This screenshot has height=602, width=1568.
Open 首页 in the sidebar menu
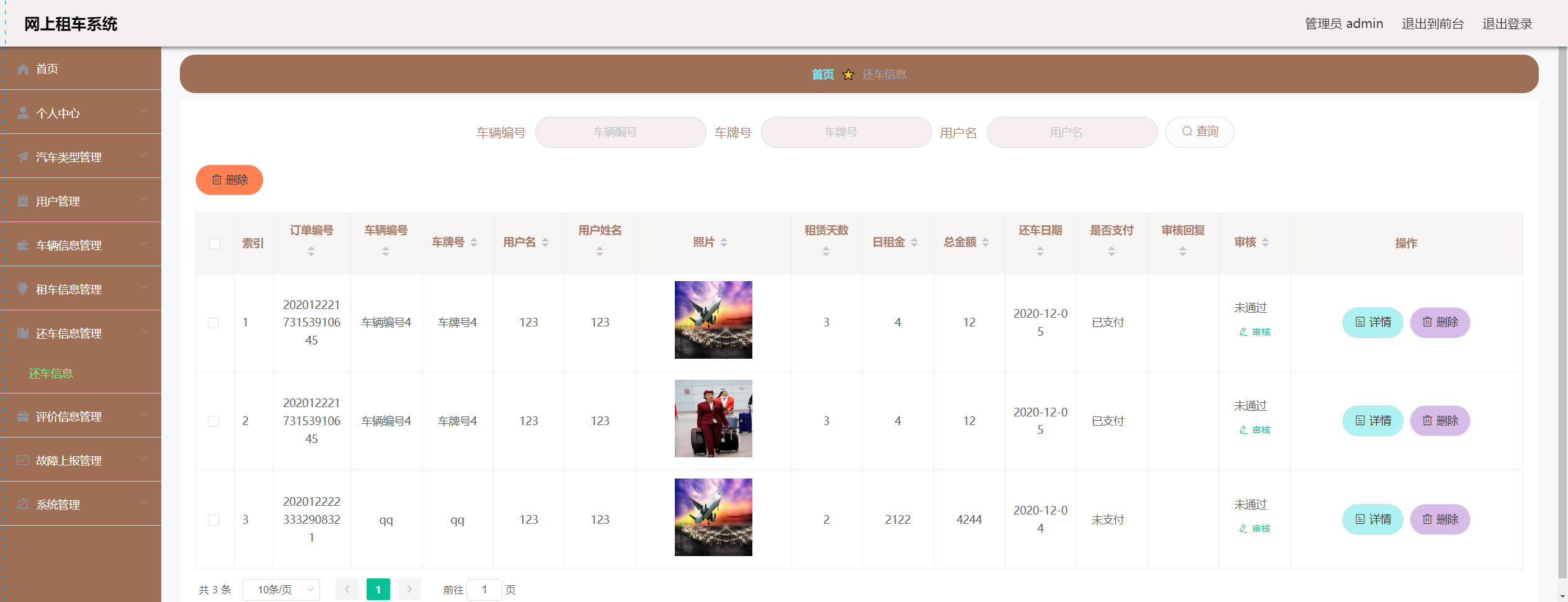coord(81,69)
